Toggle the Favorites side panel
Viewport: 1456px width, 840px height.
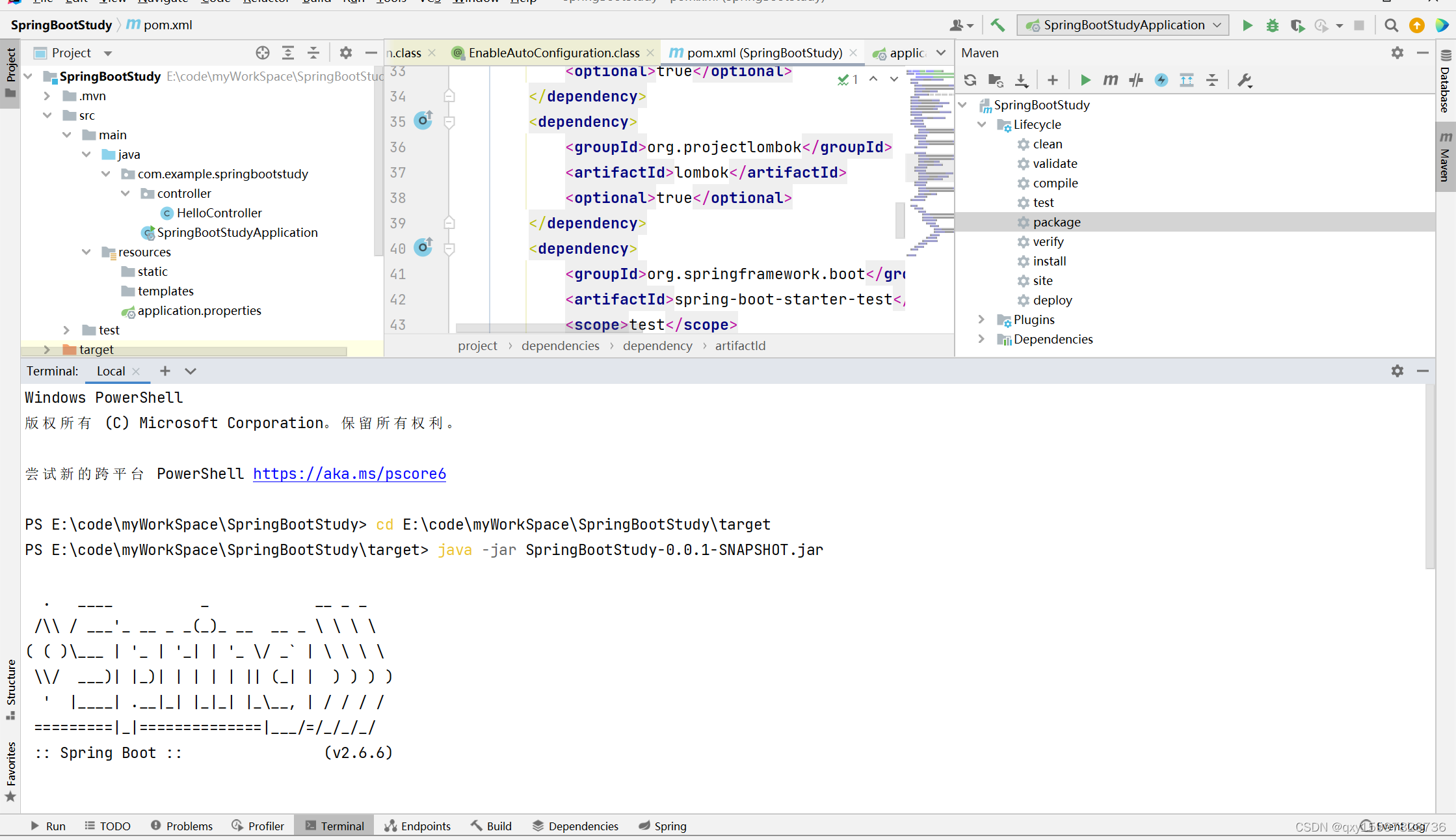10,772
